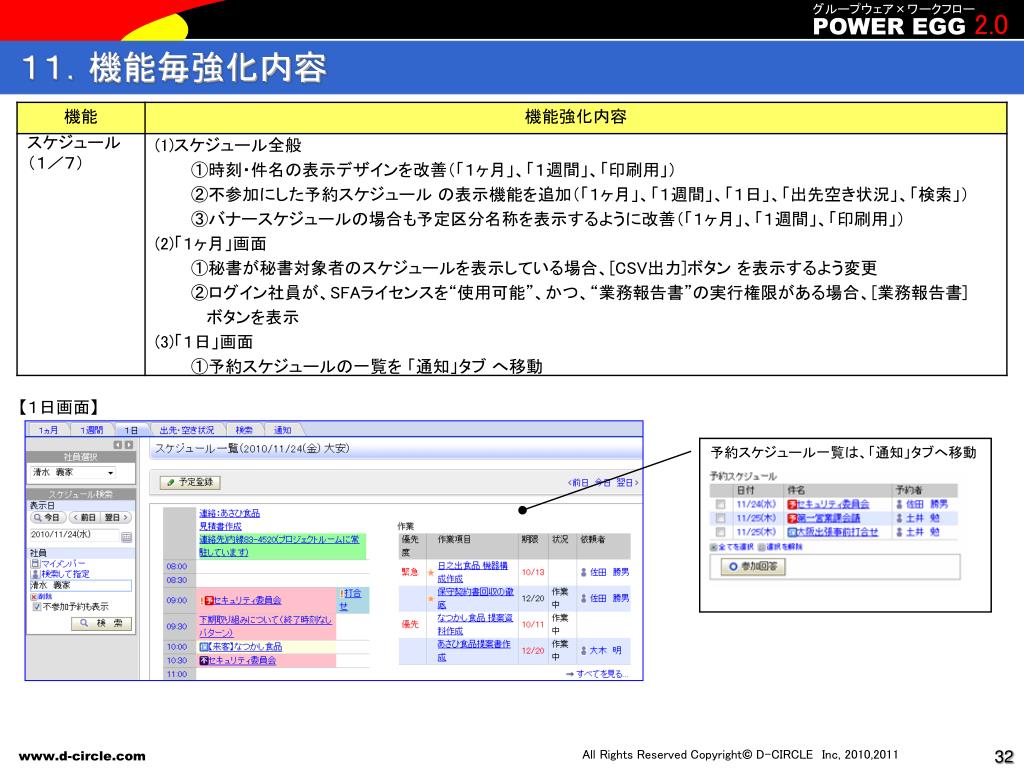Click the www.d-circle.com footer text

(x=82, y=756)
